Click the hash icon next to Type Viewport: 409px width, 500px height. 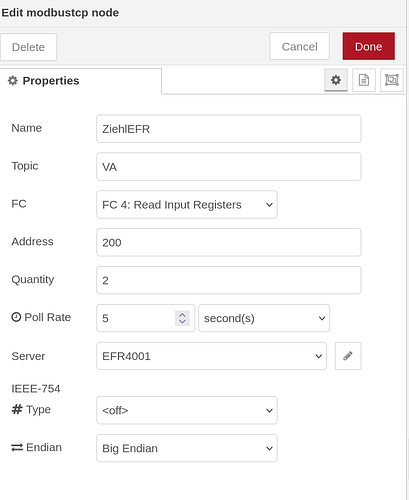[17, 409]
